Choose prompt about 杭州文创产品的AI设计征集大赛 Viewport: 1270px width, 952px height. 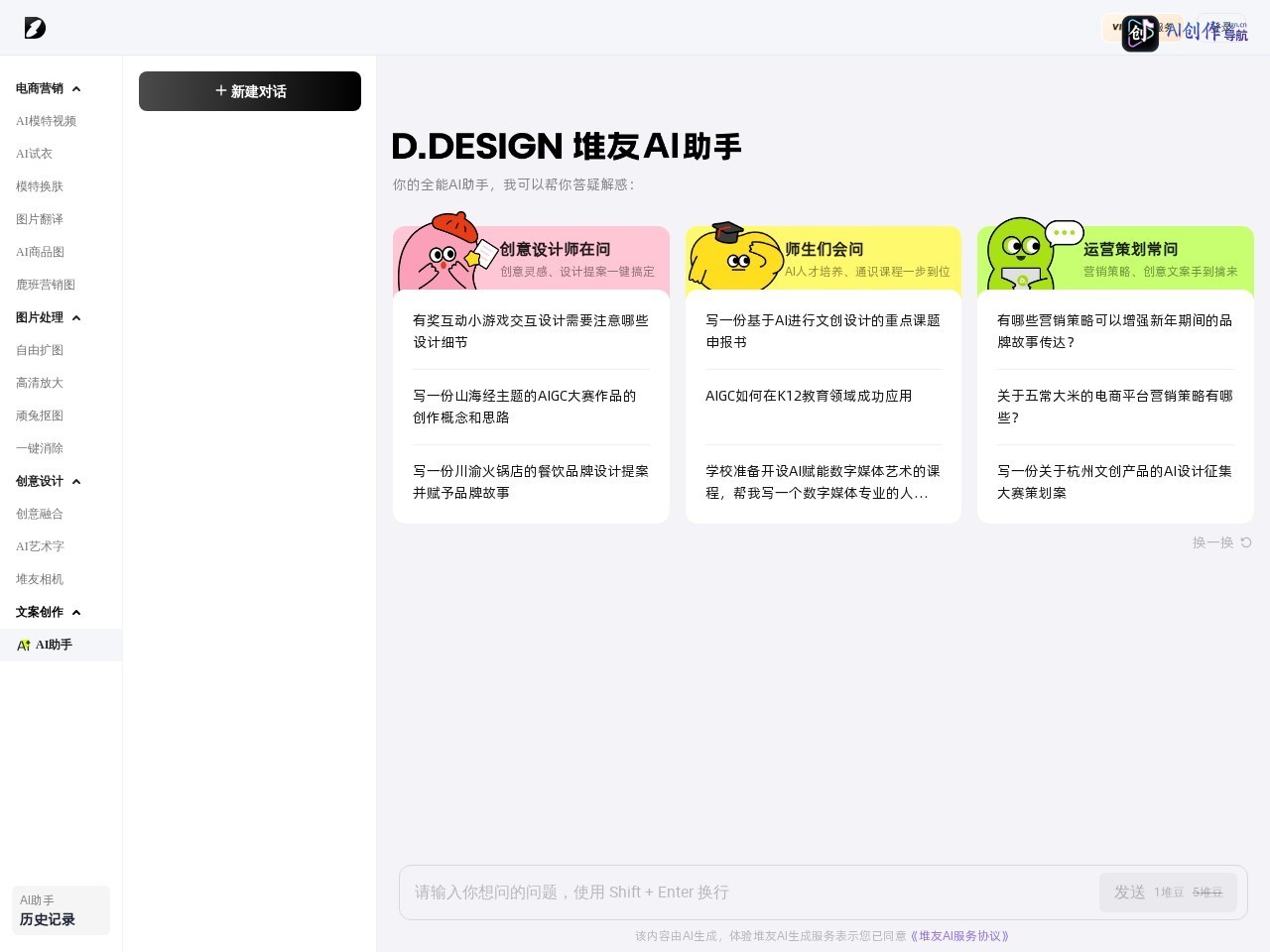tap(1115, 482)
